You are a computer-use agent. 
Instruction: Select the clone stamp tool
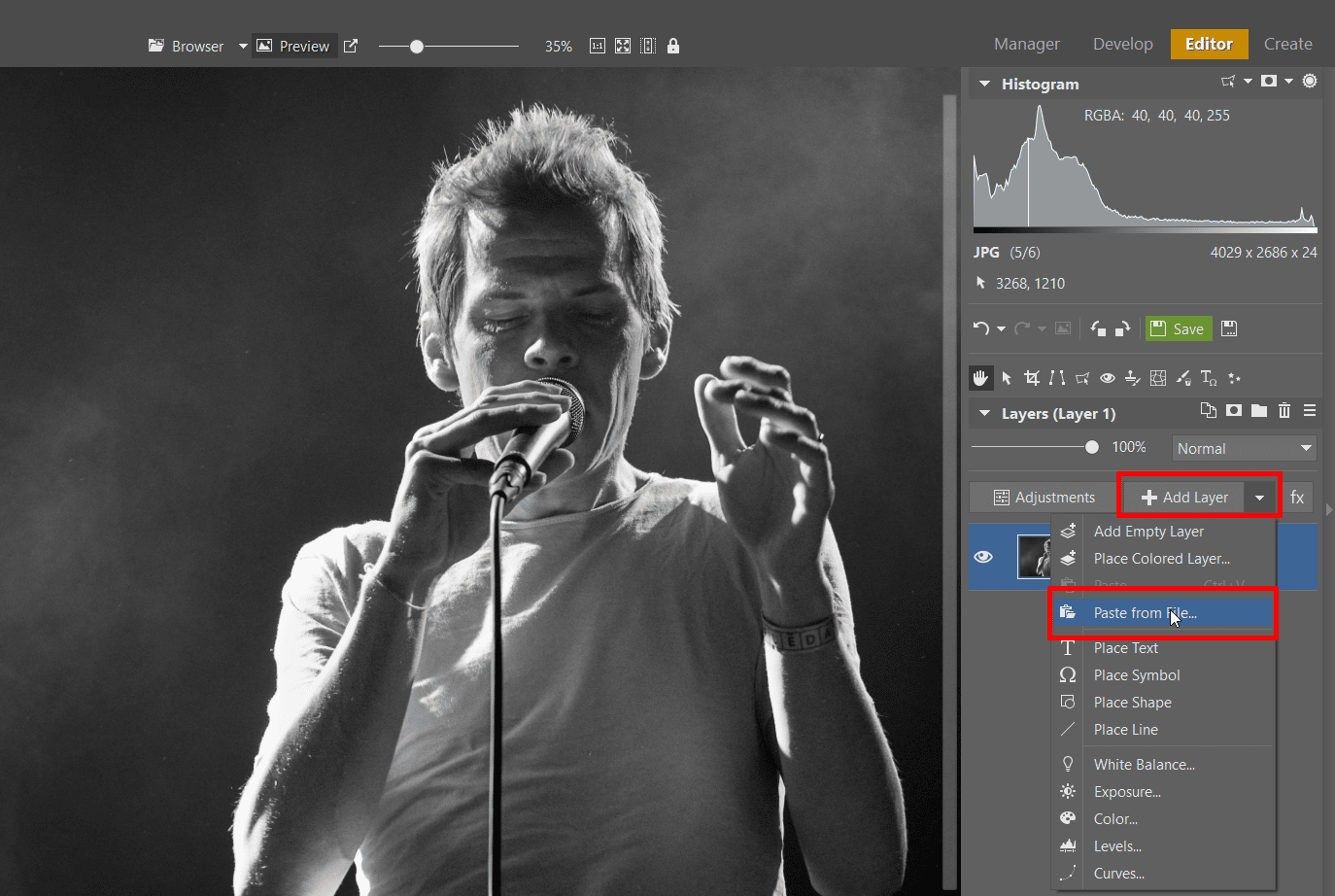pos(1133,378)
